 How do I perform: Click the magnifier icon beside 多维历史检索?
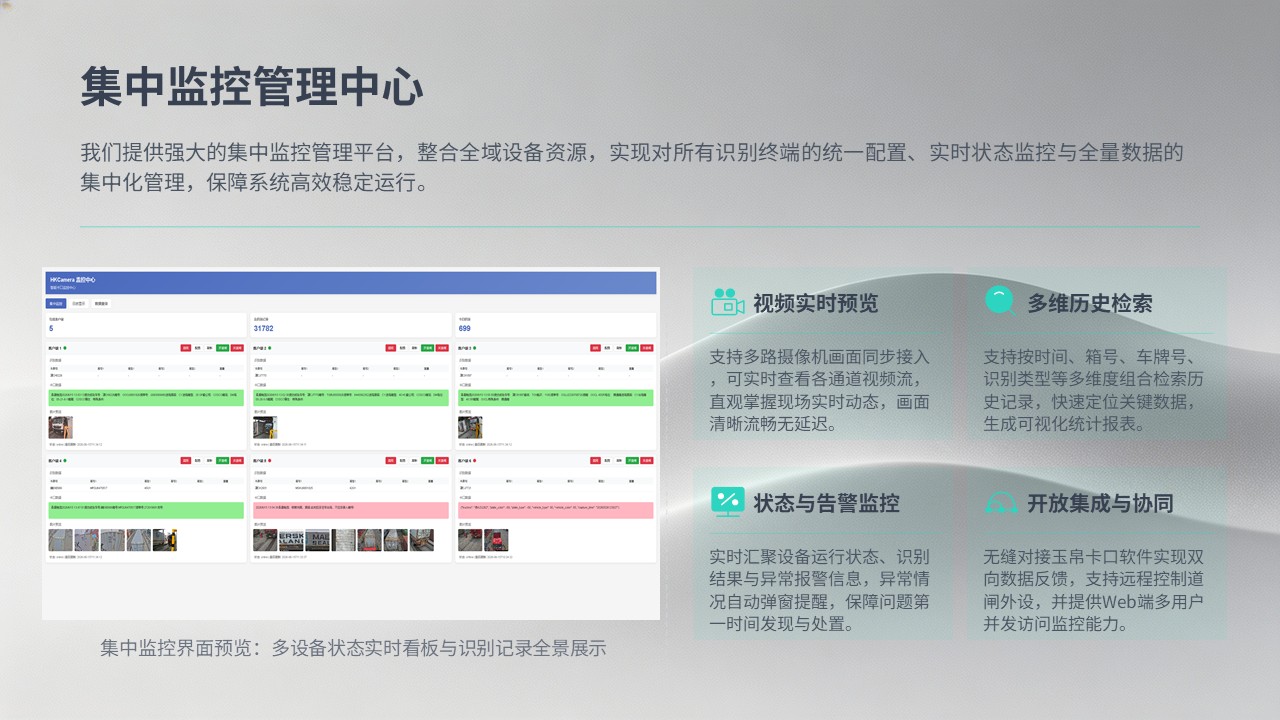click(x=999, y=301)
